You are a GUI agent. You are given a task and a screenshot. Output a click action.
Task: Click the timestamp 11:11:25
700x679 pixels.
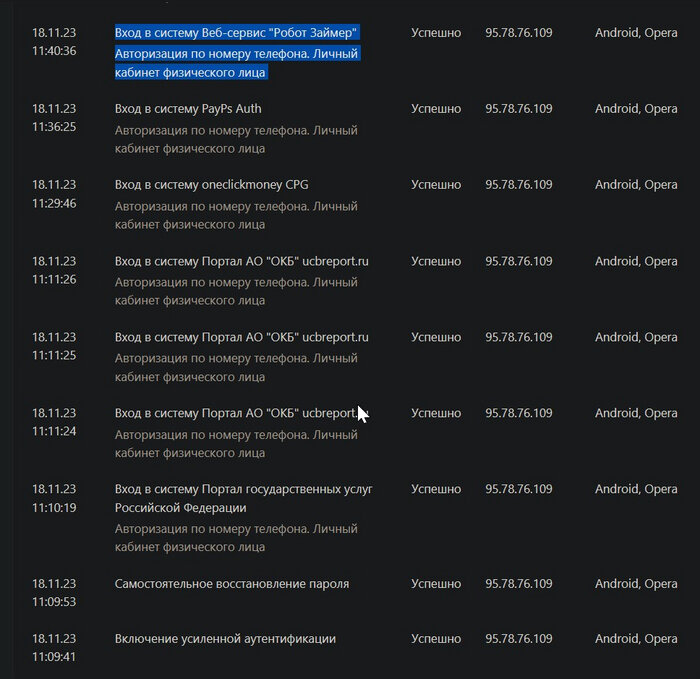pyautogui.click(x=54, y=355)
